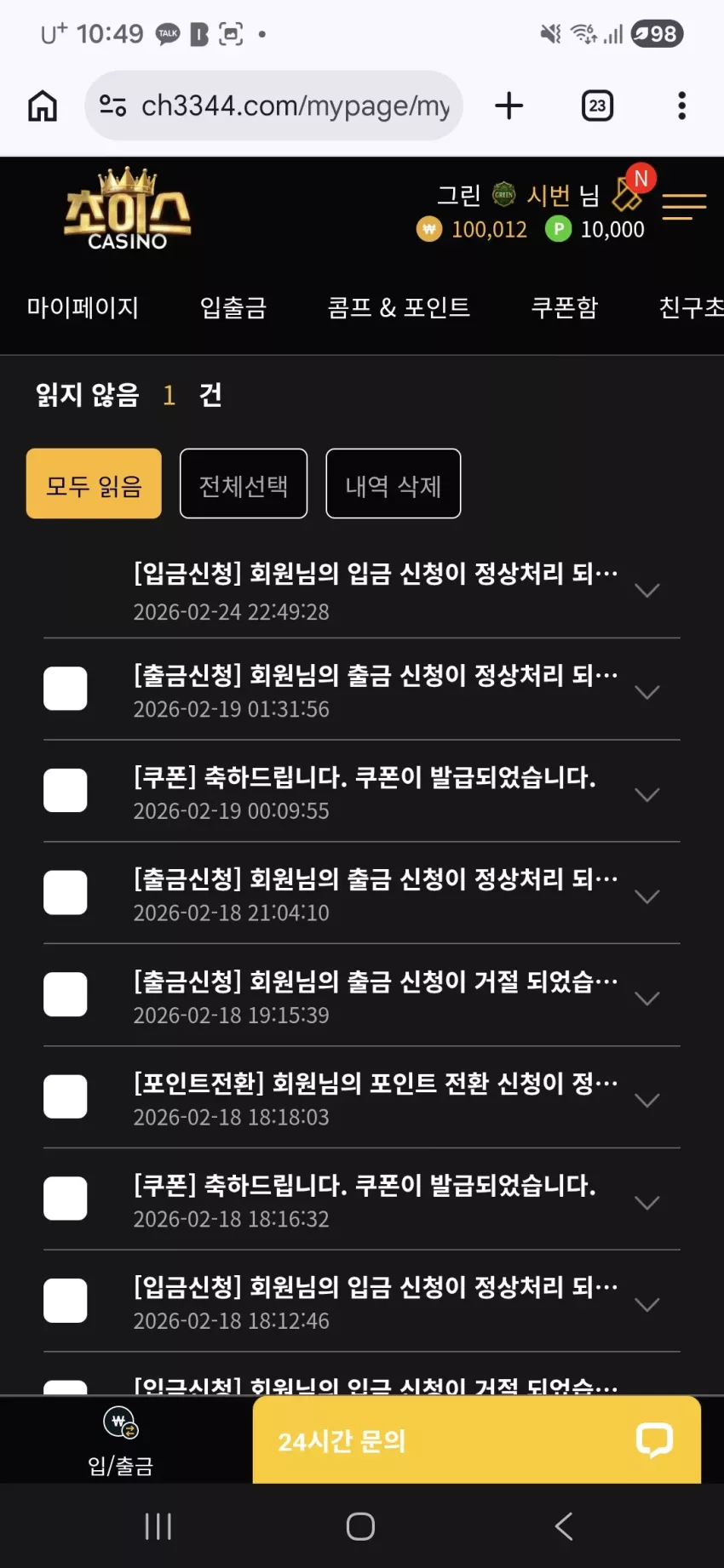Viewport: 724px width, 1568px height.
Task: Switch to the 쿠폰함 tab
Action: 565,307
